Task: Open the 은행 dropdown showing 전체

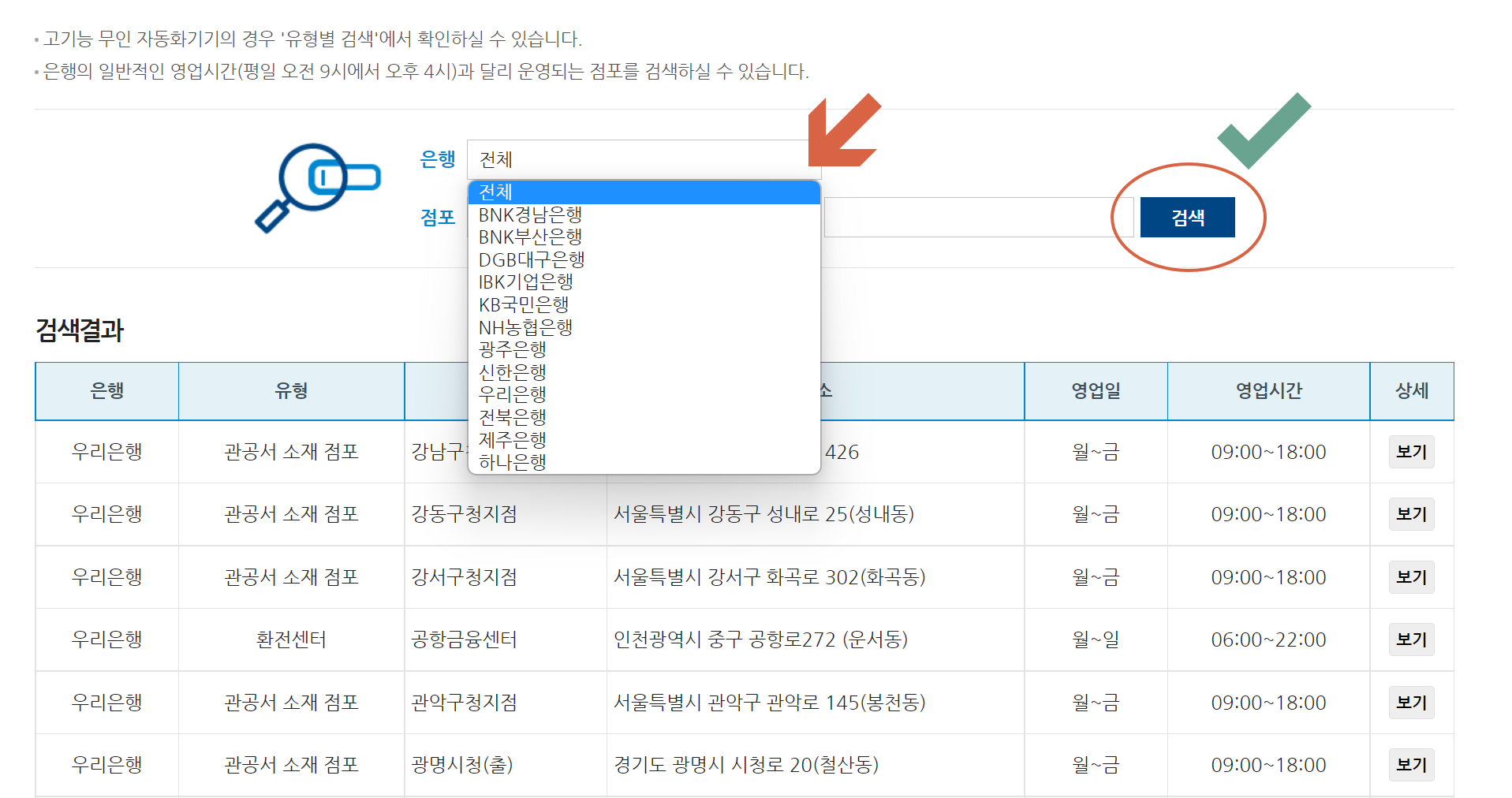Action: 644,159
